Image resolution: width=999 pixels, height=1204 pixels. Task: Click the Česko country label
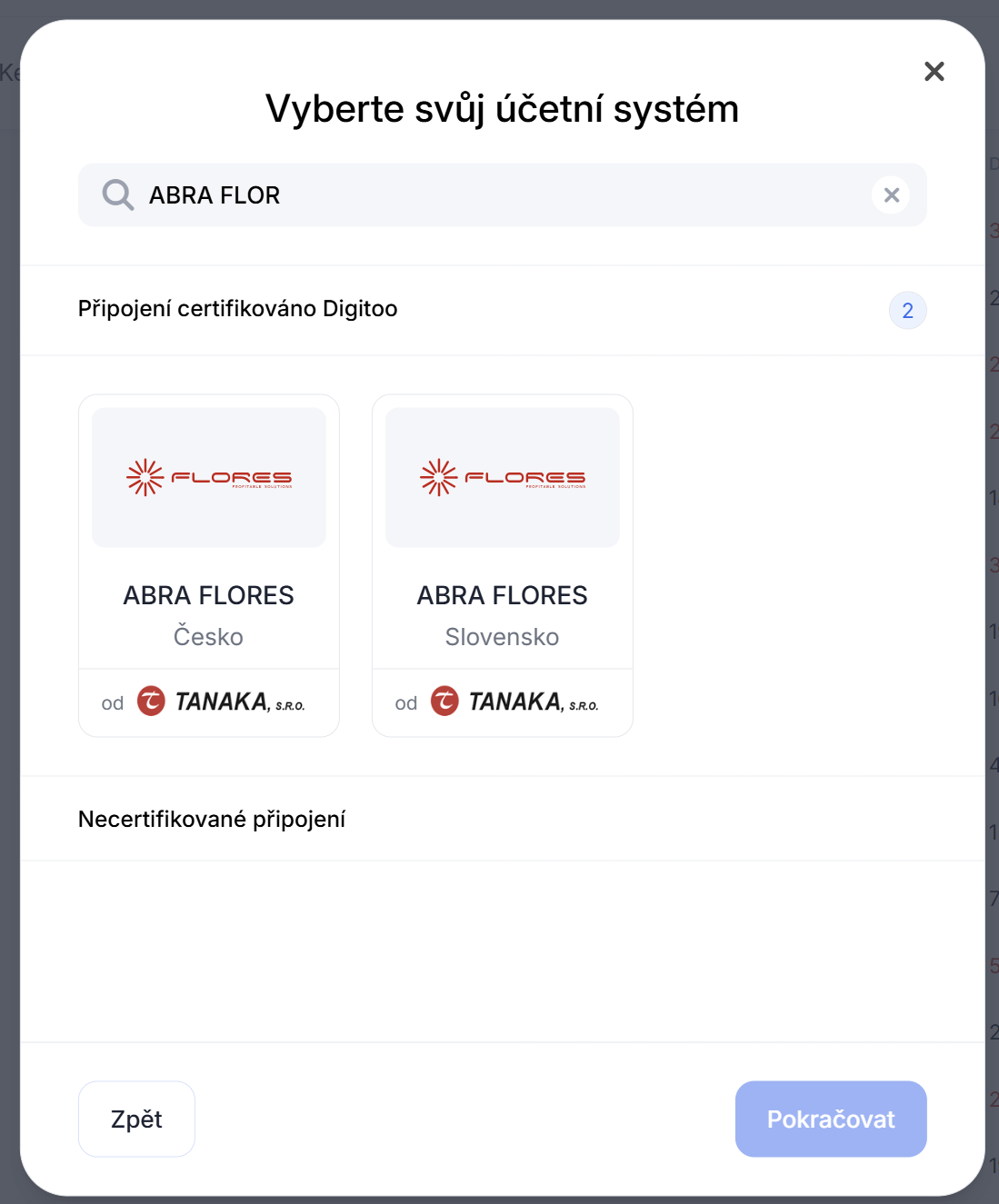(209, 637)
